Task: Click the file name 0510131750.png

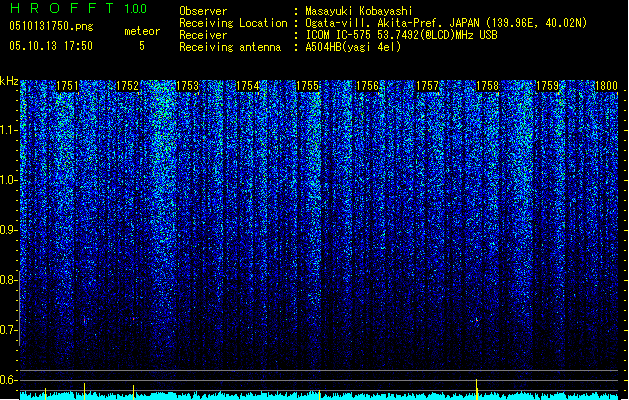Action: (x=51, y=27)
